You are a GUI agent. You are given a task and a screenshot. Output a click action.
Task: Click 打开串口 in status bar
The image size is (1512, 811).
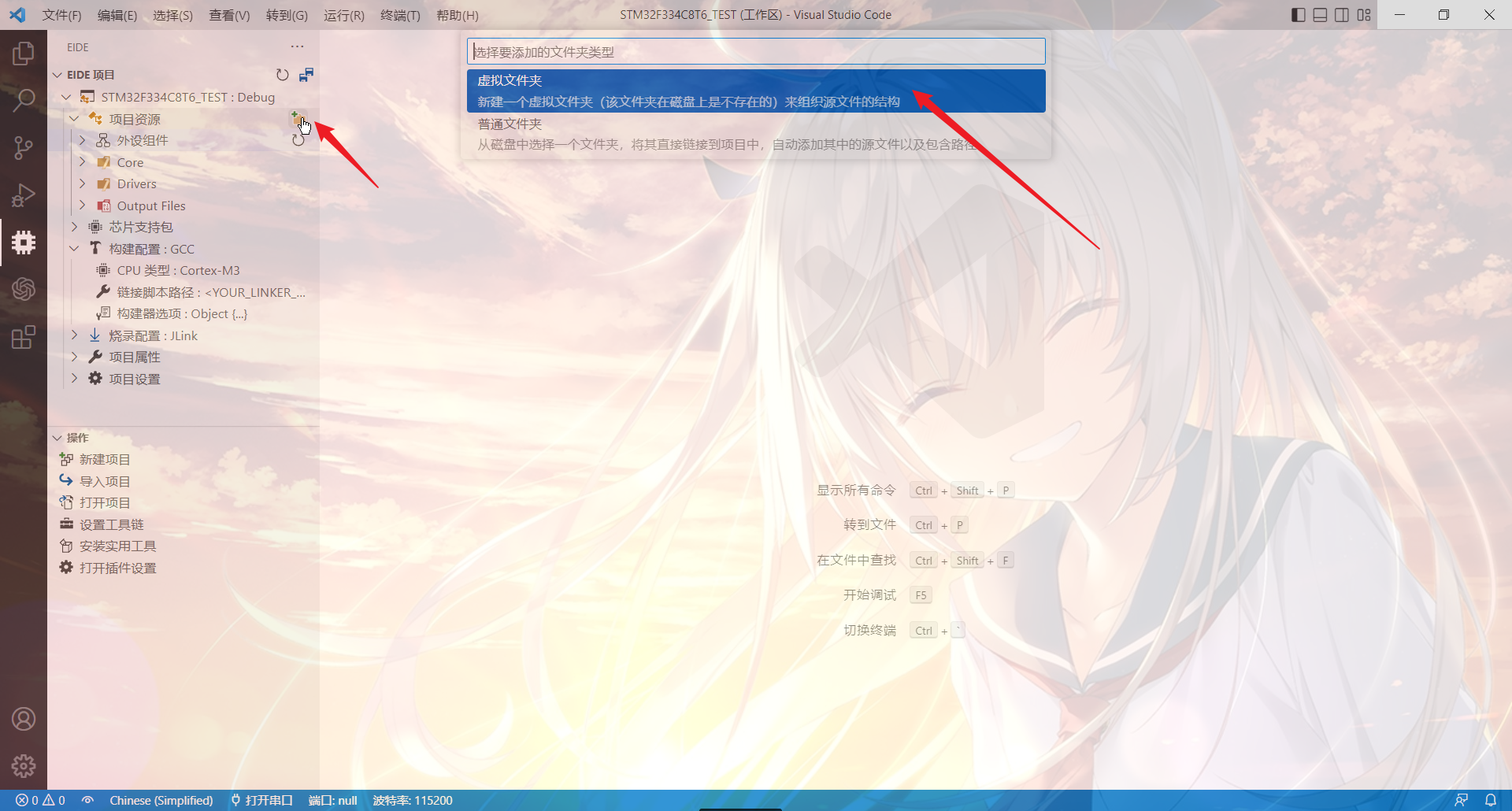click(x=261, y=800)
